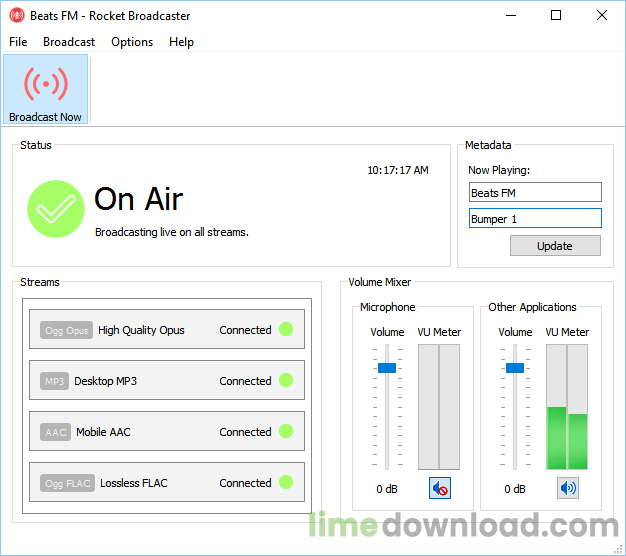Click the Now Playing: label
The image size is (626, 556).
pos(499,170)
